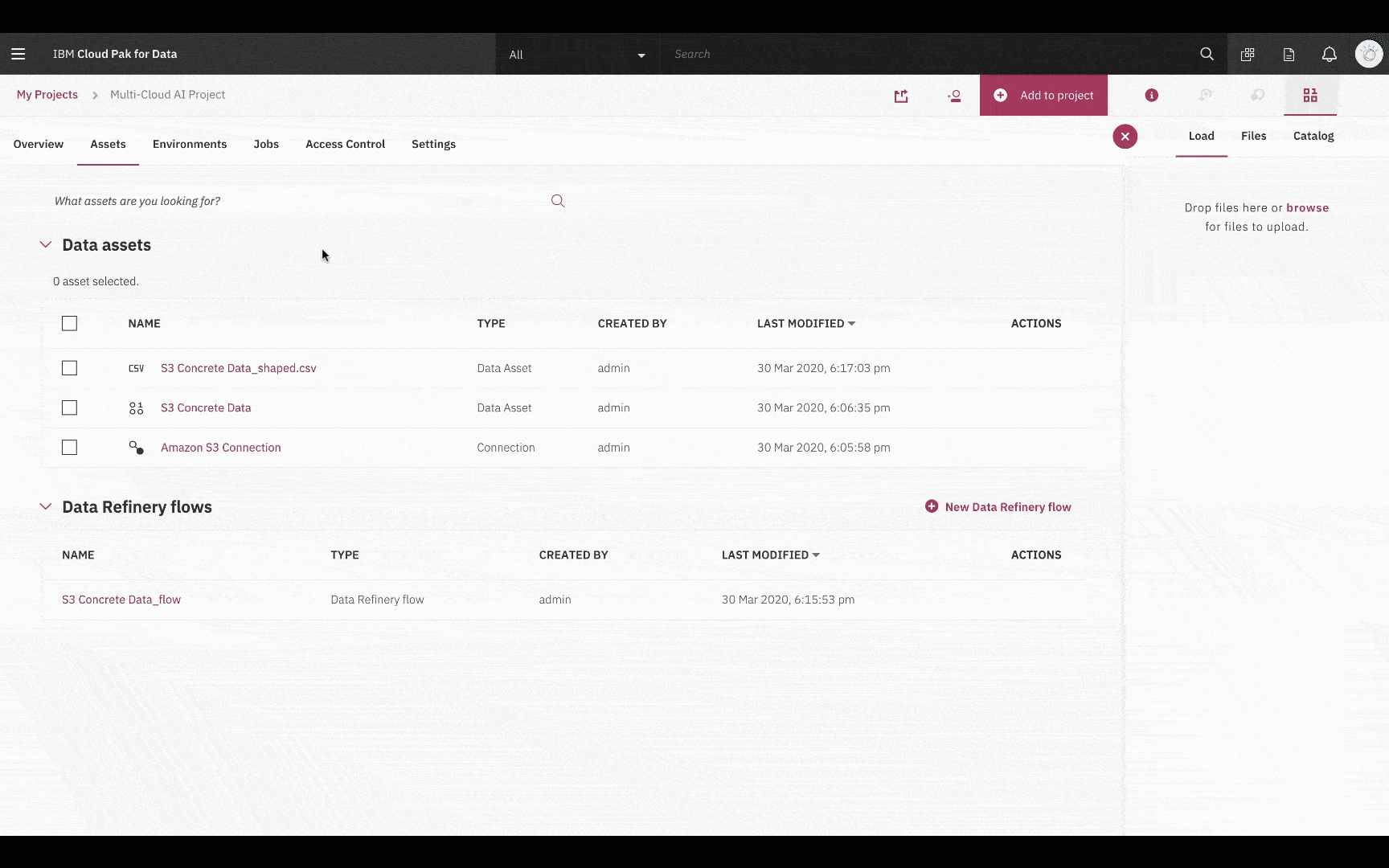Click the 0 asset selected text
1389x868 pixels.
[96, 281]
